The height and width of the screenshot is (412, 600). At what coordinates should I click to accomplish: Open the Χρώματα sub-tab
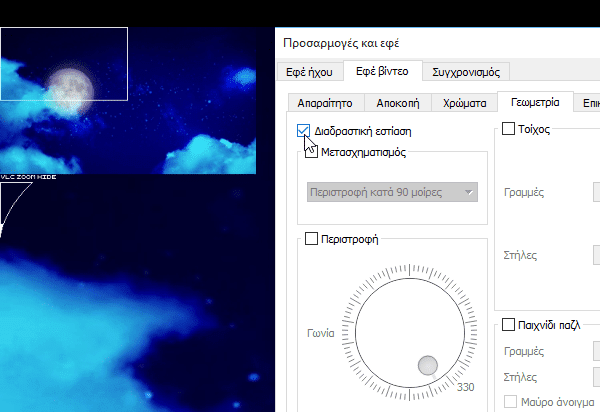click(464, 103)
